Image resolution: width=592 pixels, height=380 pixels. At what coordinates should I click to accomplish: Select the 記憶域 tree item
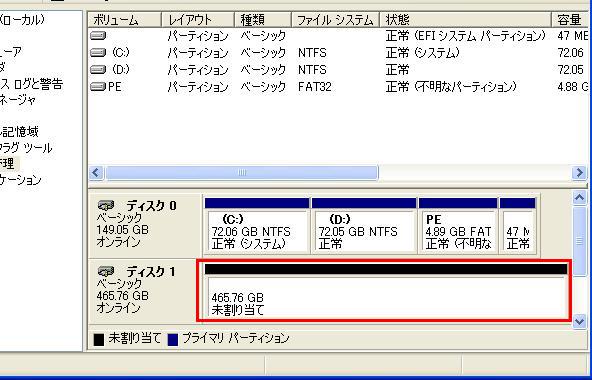(19, 131)
